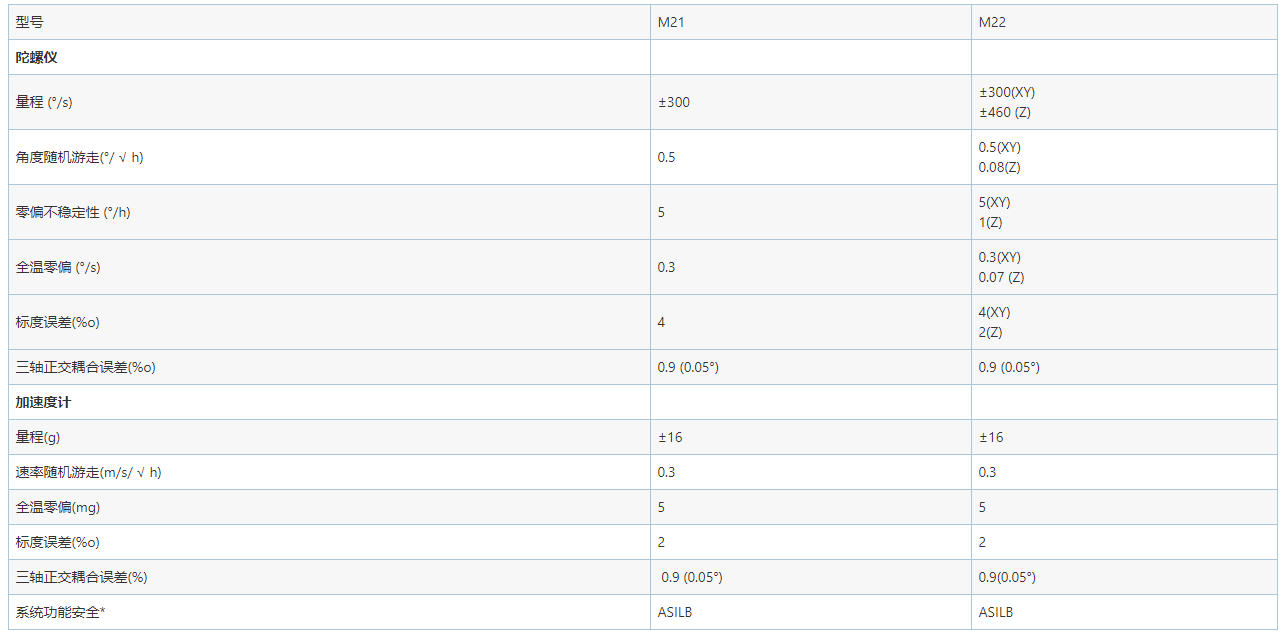Click the 全温零偏 (°/s) row label

58,267
